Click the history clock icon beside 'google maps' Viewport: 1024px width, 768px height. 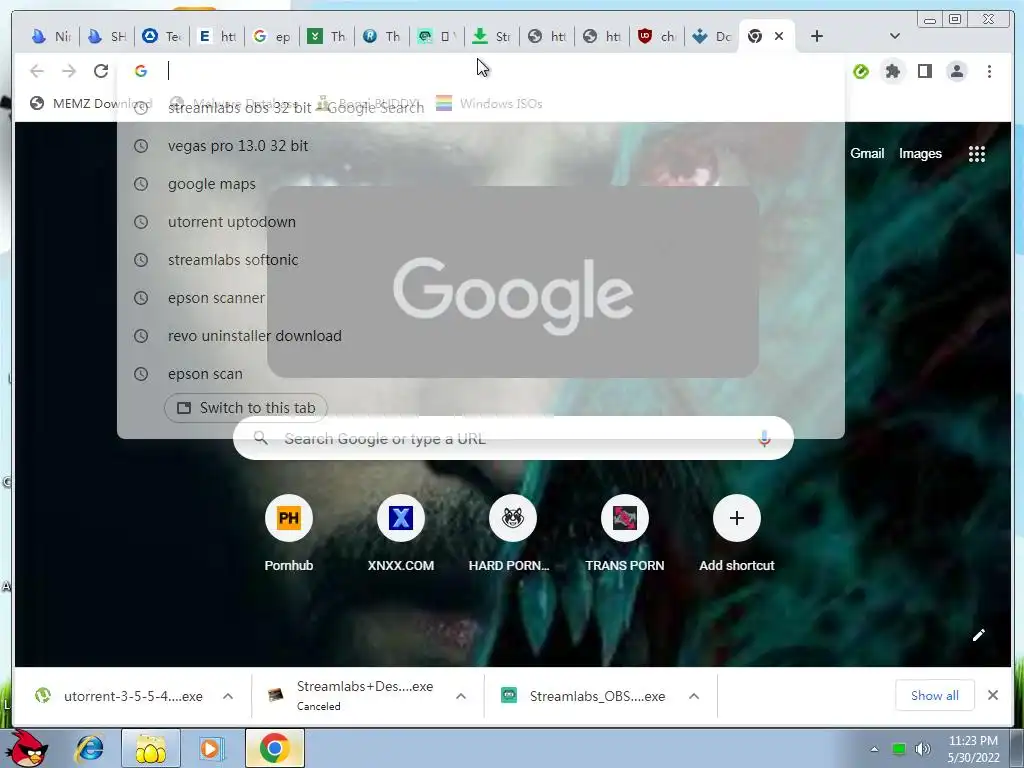click(x=141, y=184)
